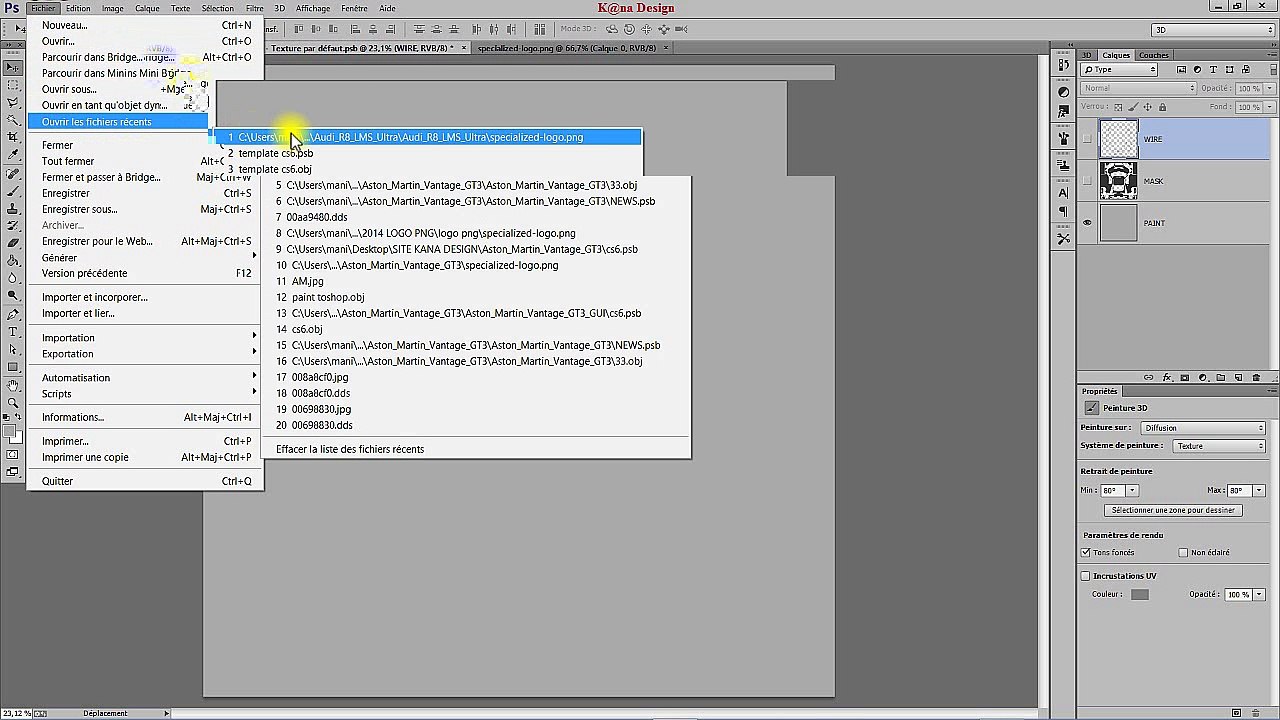The width and height of the screenshot is (1280, 720).
Task: Select the Lasso tool
Action: 13,103
